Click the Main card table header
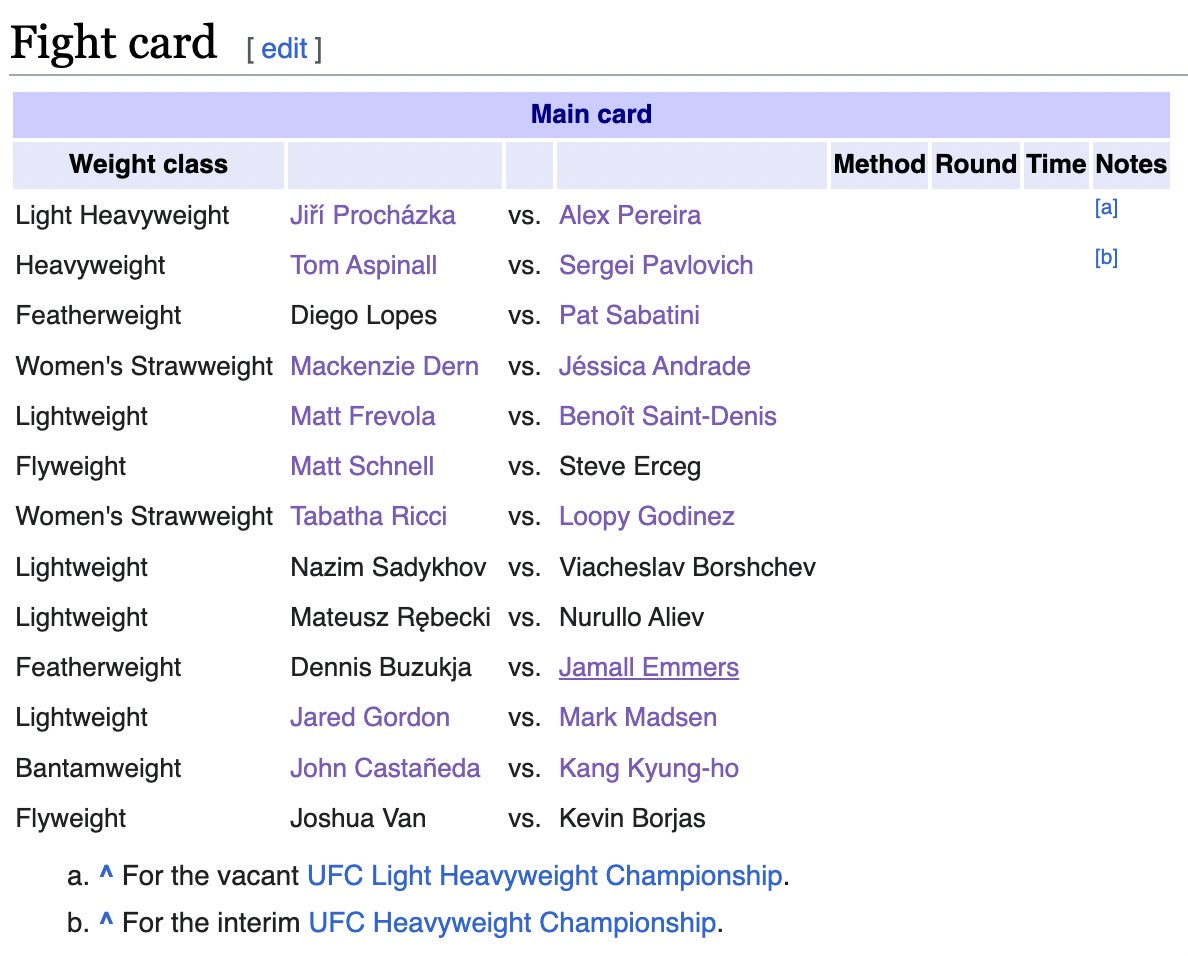This screenshot has width=1188, height=956. (x=591, y=114)
